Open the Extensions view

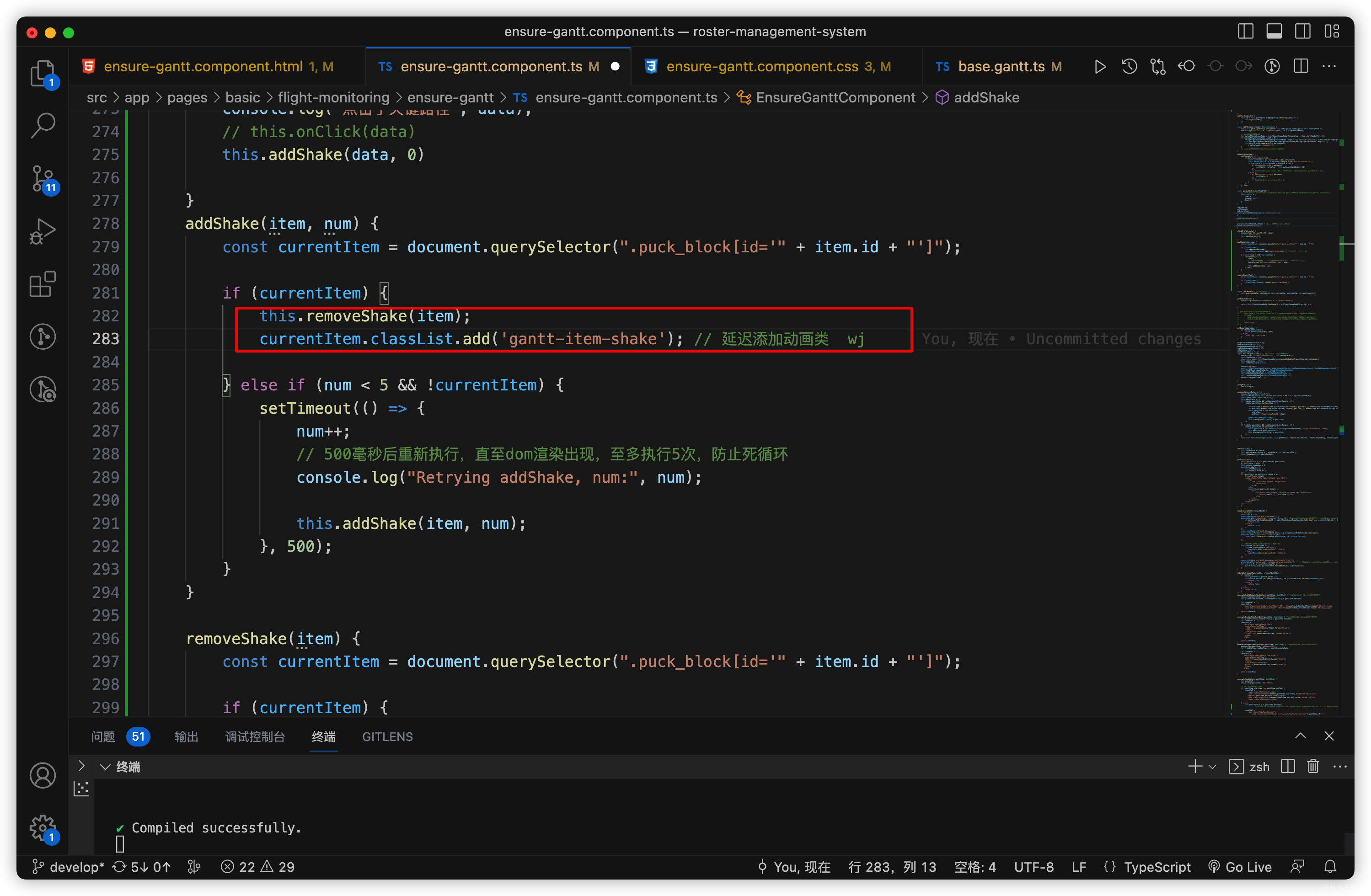(x=42, y=284)
